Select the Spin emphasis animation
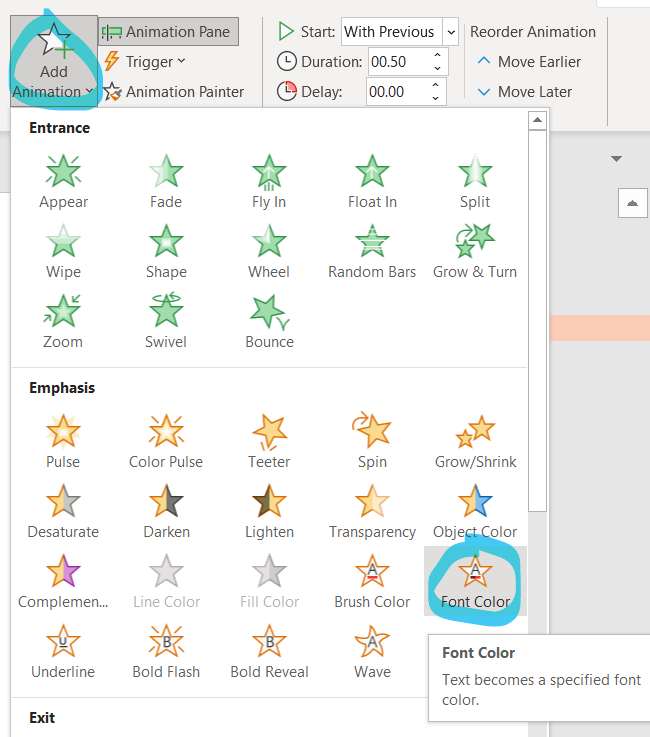 click(x=372, y=441)
